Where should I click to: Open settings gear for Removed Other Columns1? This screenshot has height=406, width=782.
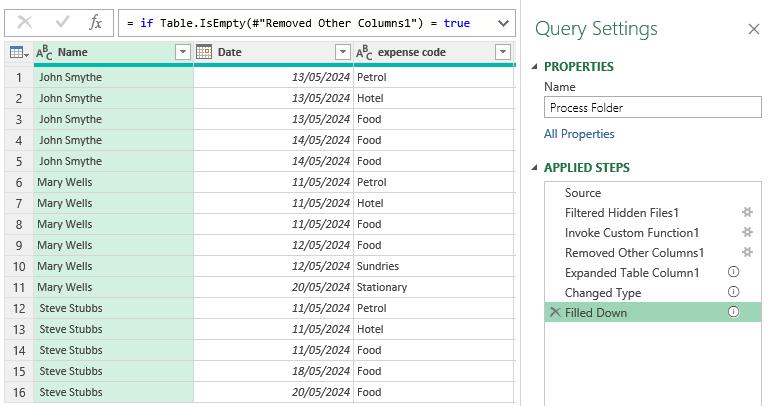click(747, 252)
